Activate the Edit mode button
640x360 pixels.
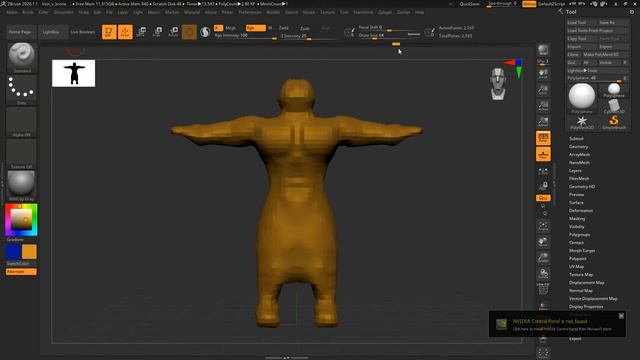tap(109, 32)
